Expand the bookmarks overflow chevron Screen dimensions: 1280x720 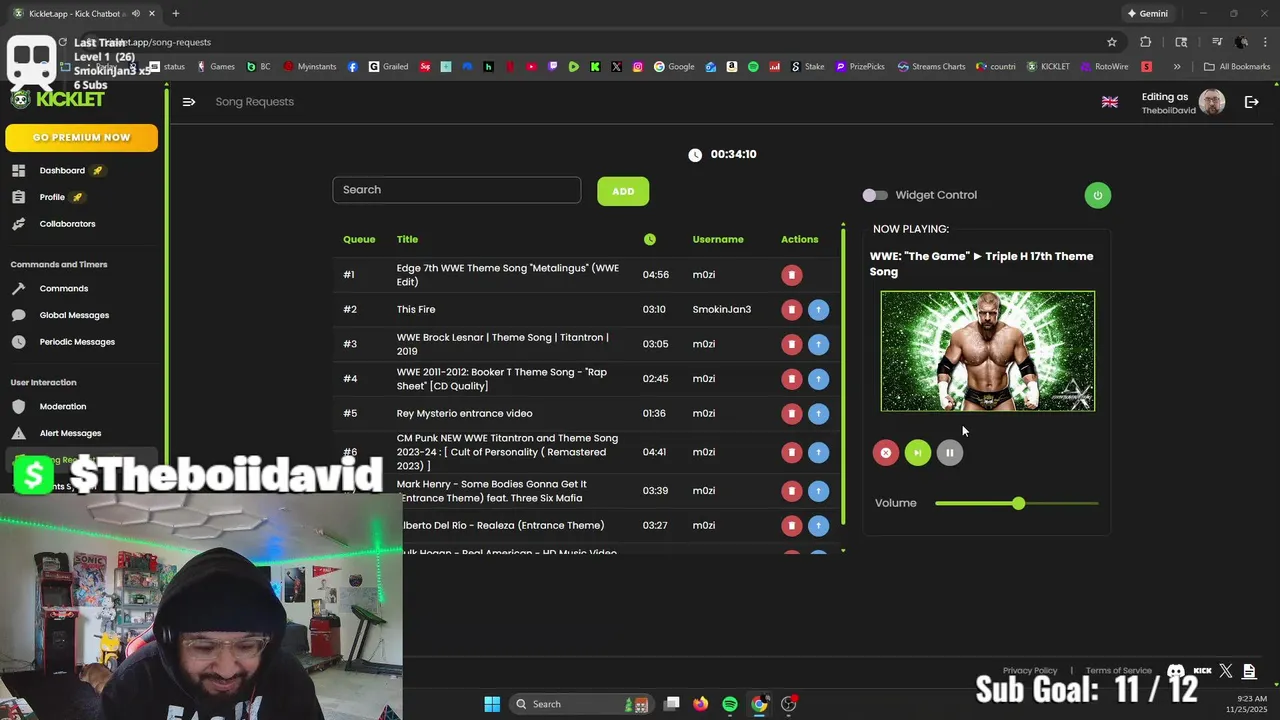[1177, 67]
